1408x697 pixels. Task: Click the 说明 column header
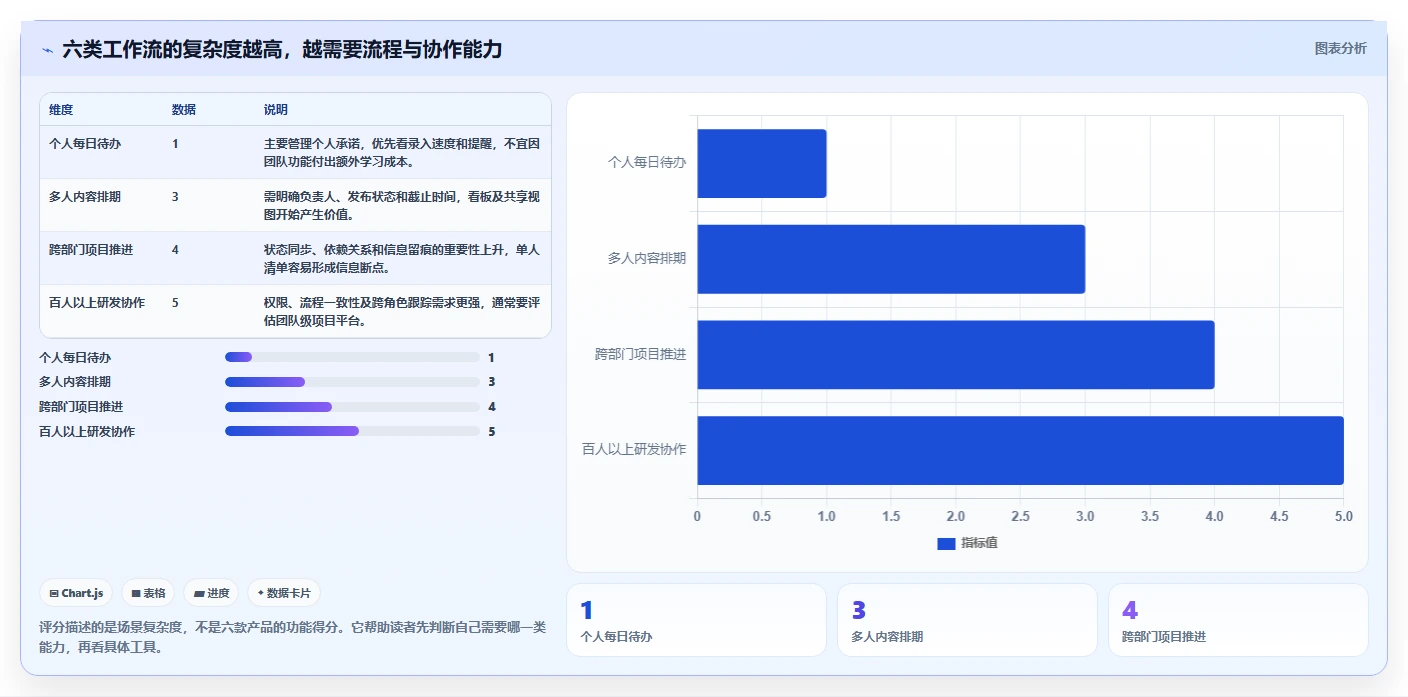coord(276,109)
